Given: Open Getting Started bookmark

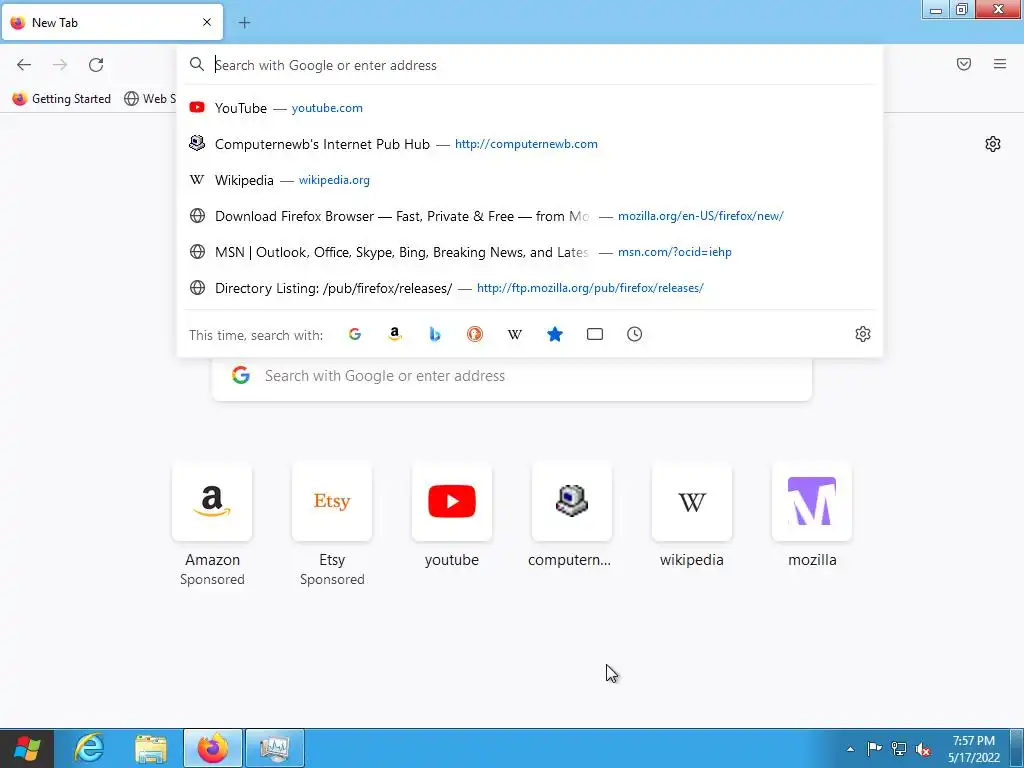Looking at the screenshot, I should [62, 99].
